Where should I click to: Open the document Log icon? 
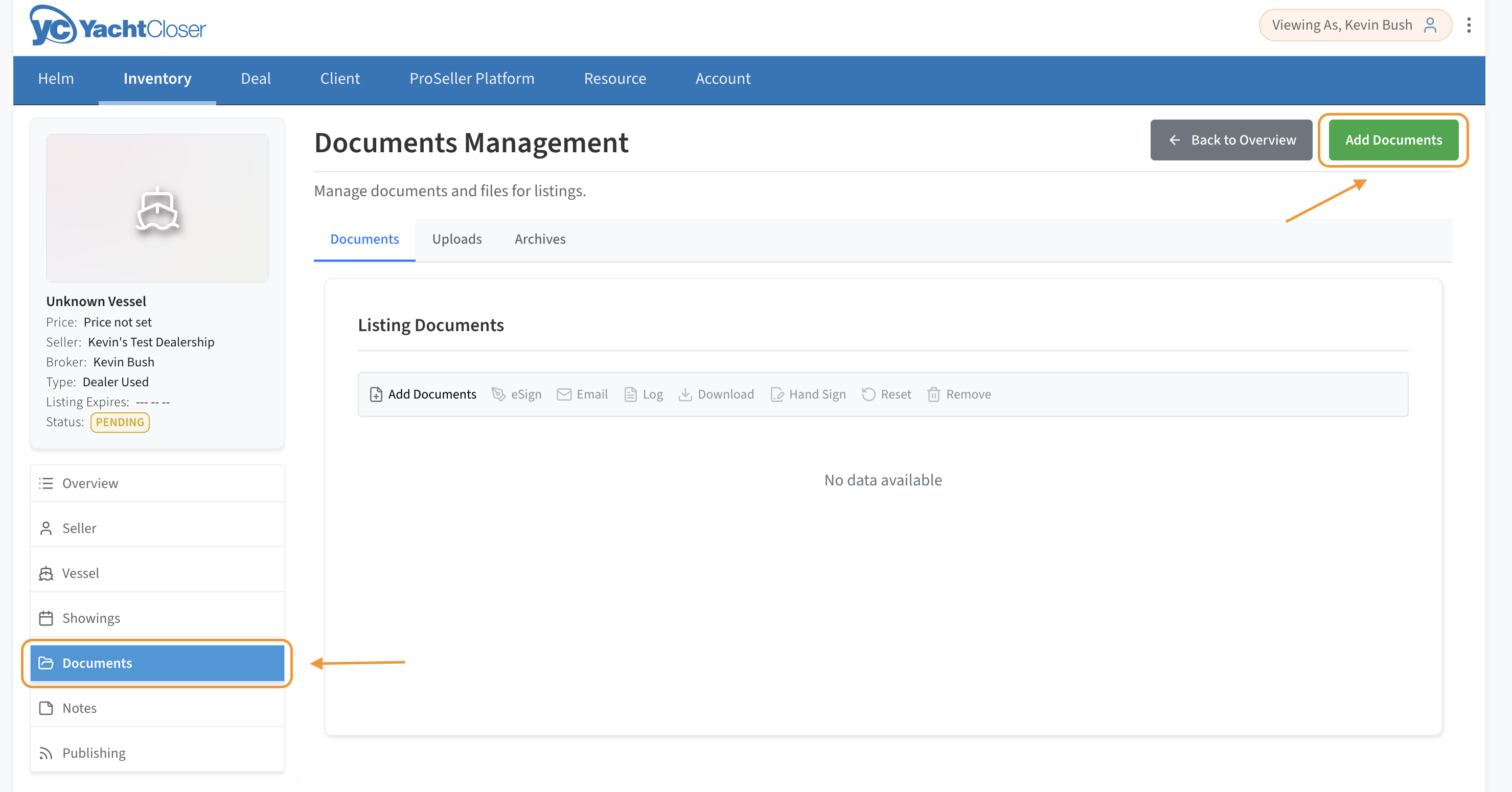pyautogui.click(x=630, y=394)
